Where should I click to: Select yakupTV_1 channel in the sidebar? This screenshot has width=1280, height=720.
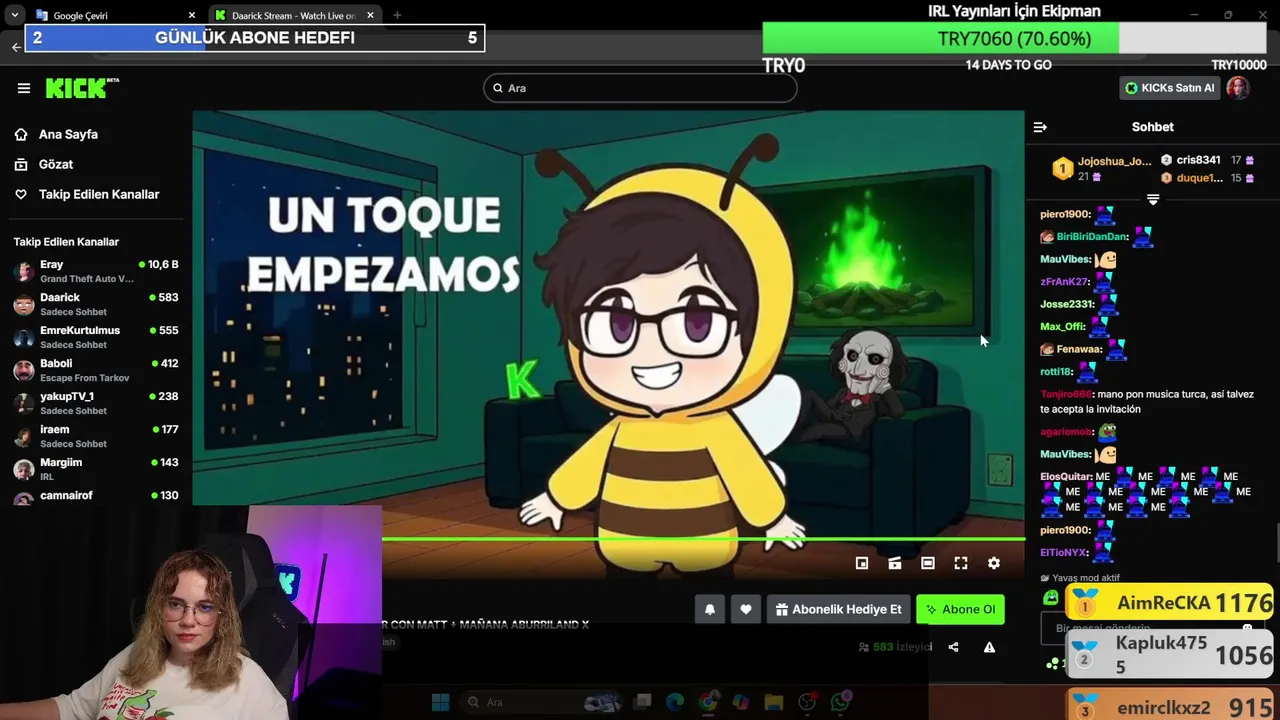[96, 403]
